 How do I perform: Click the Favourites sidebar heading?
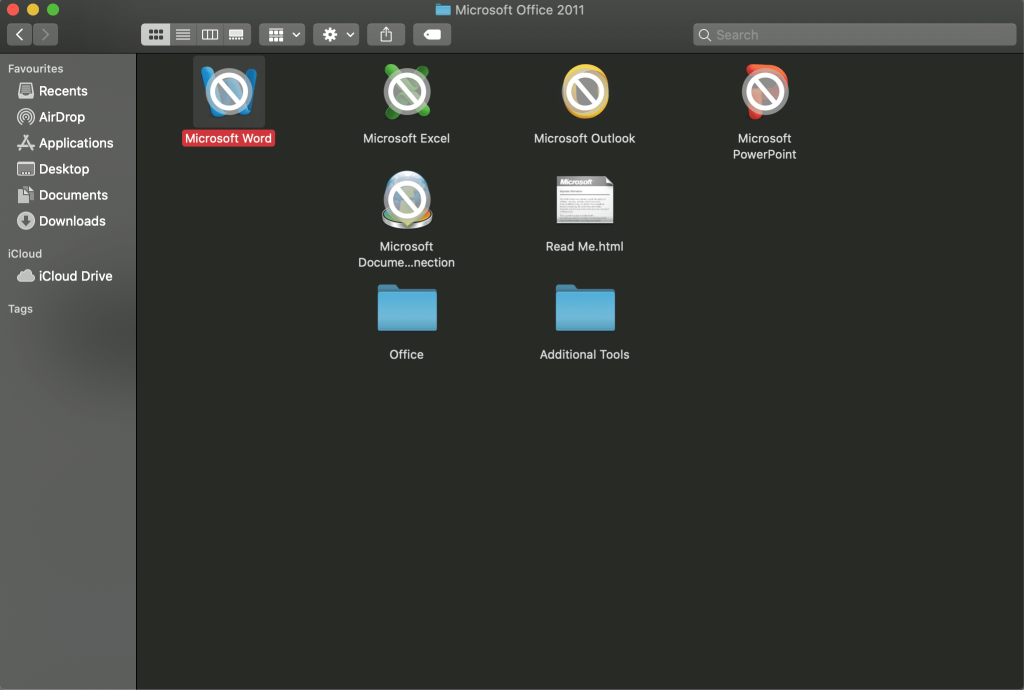tap(35, 69)
